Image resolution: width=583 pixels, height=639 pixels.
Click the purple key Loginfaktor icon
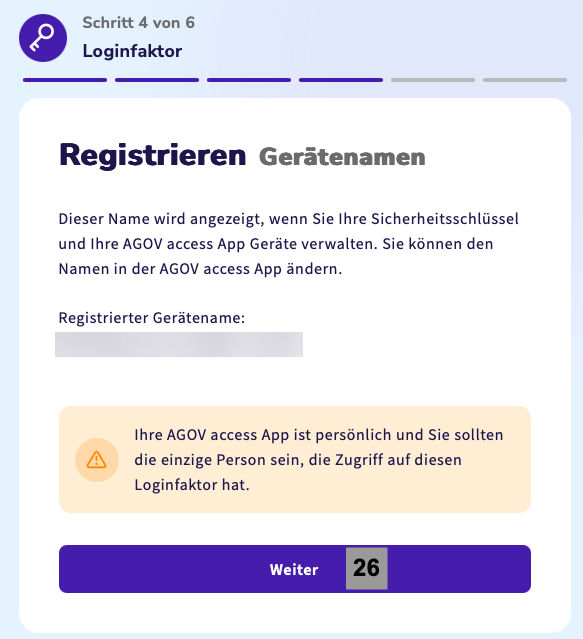pos(43,38)
